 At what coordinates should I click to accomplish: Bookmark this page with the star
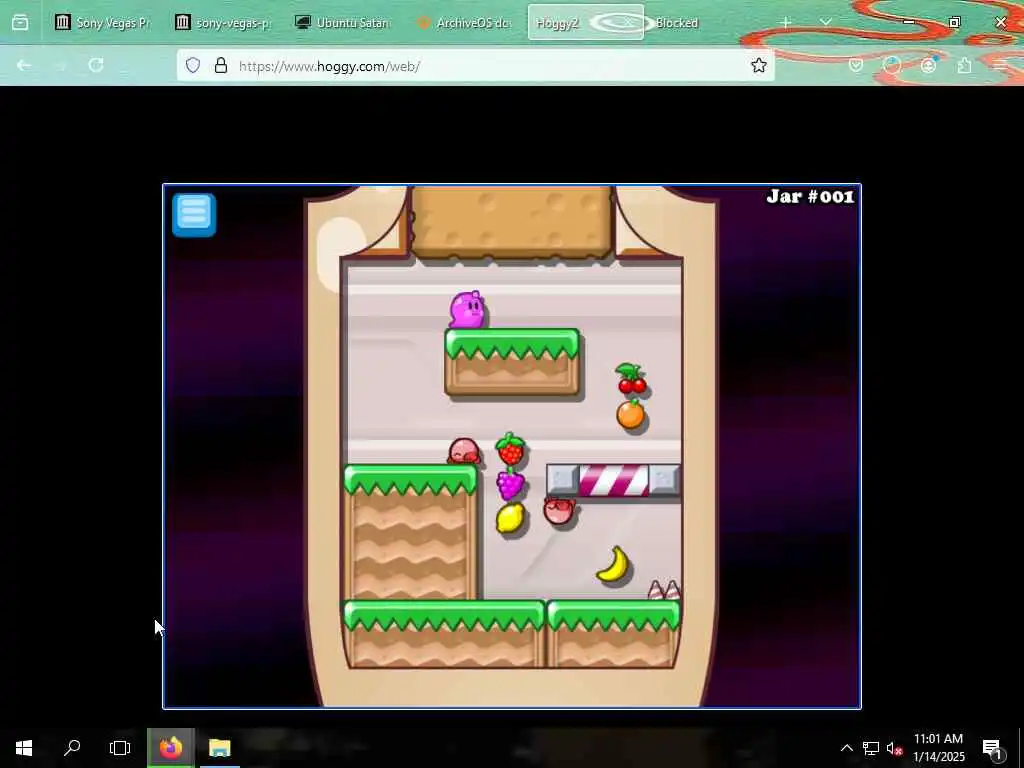coord(758,65)
